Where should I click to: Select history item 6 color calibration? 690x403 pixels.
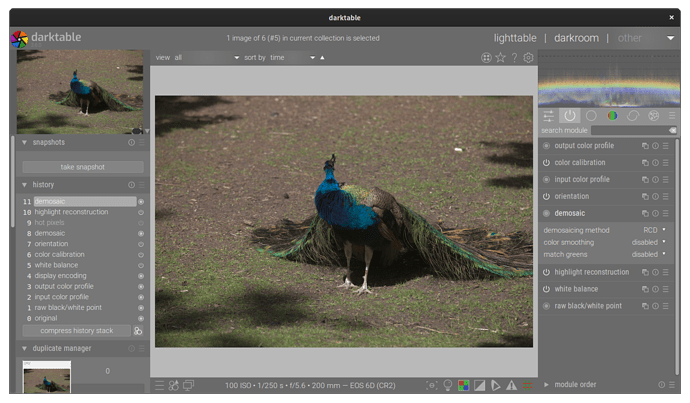(x=59, y=255)
